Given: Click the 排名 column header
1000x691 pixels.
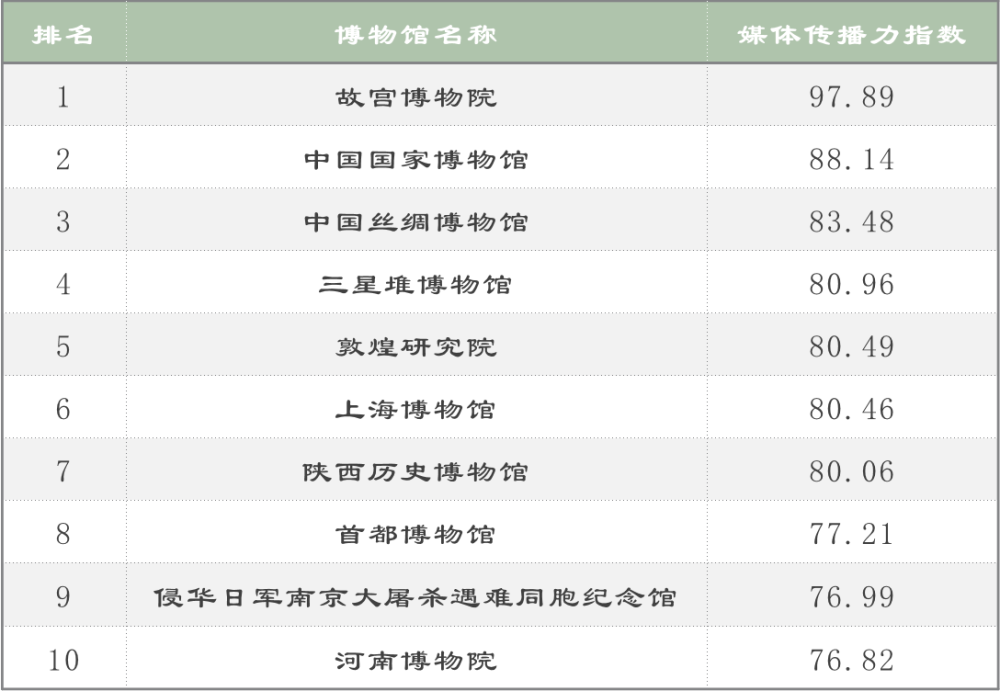Looking at the screenshot, I should [63, 35].
